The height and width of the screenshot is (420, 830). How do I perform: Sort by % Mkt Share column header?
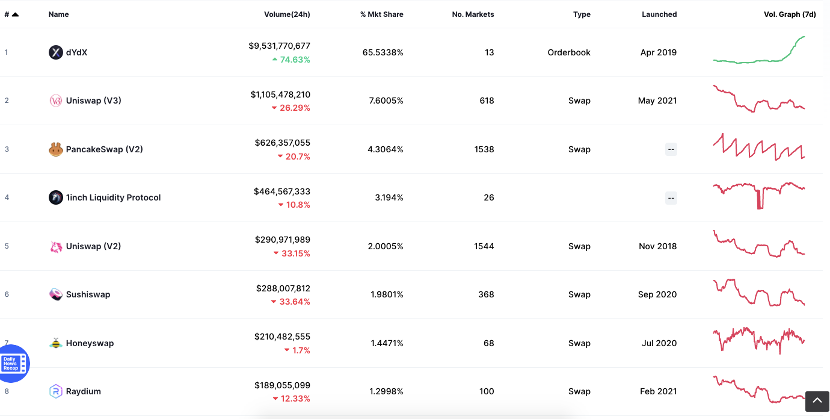(382, 14)
